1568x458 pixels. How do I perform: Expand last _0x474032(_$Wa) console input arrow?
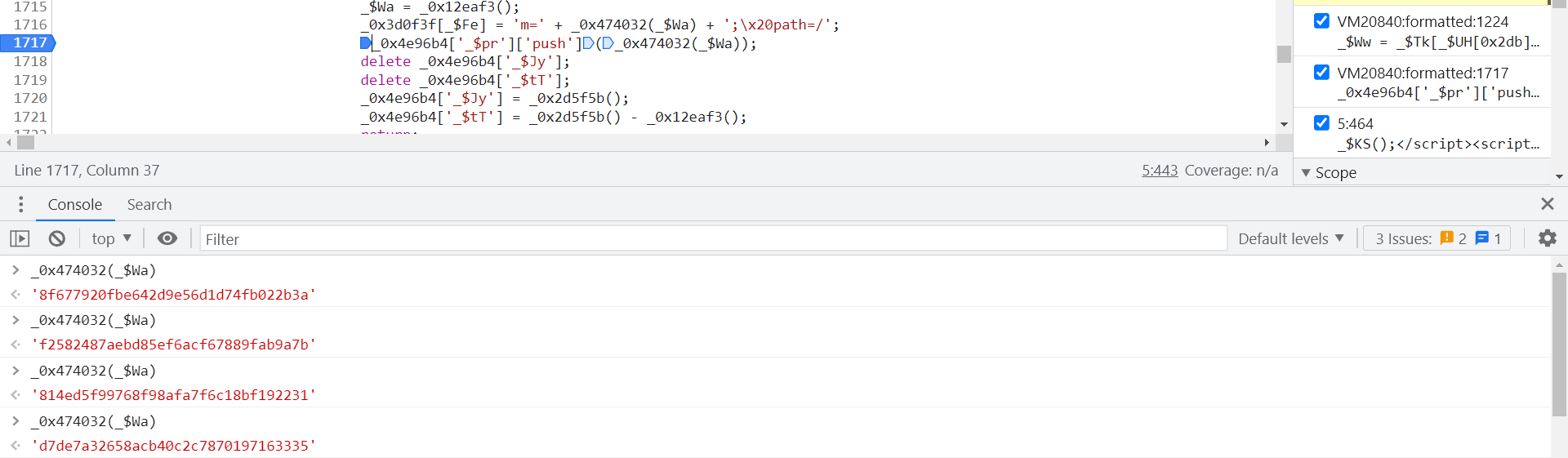click(x=16, y=421)
